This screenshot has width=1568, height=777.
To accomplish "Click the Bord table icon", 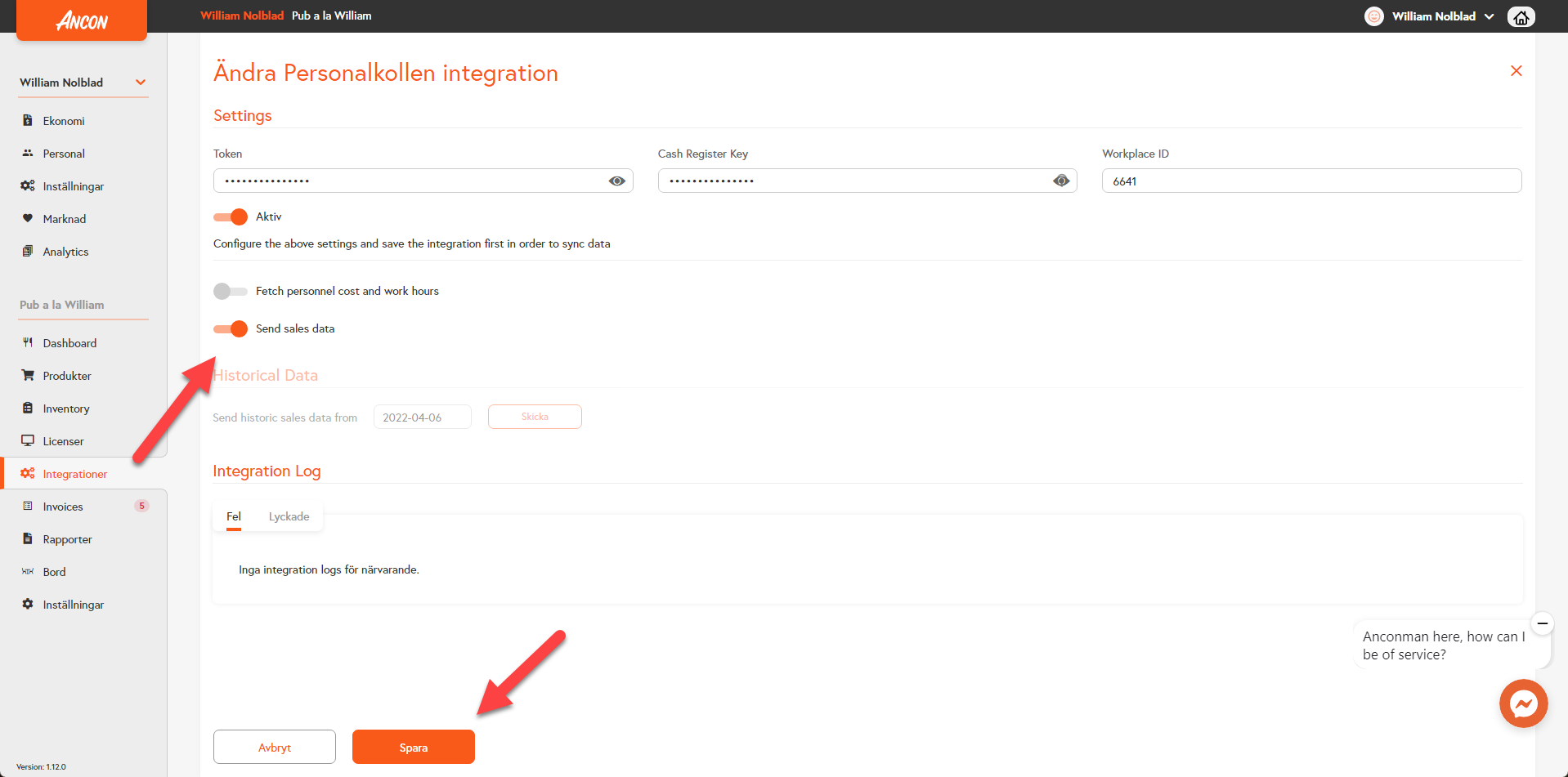I will (x=28, y=571).
